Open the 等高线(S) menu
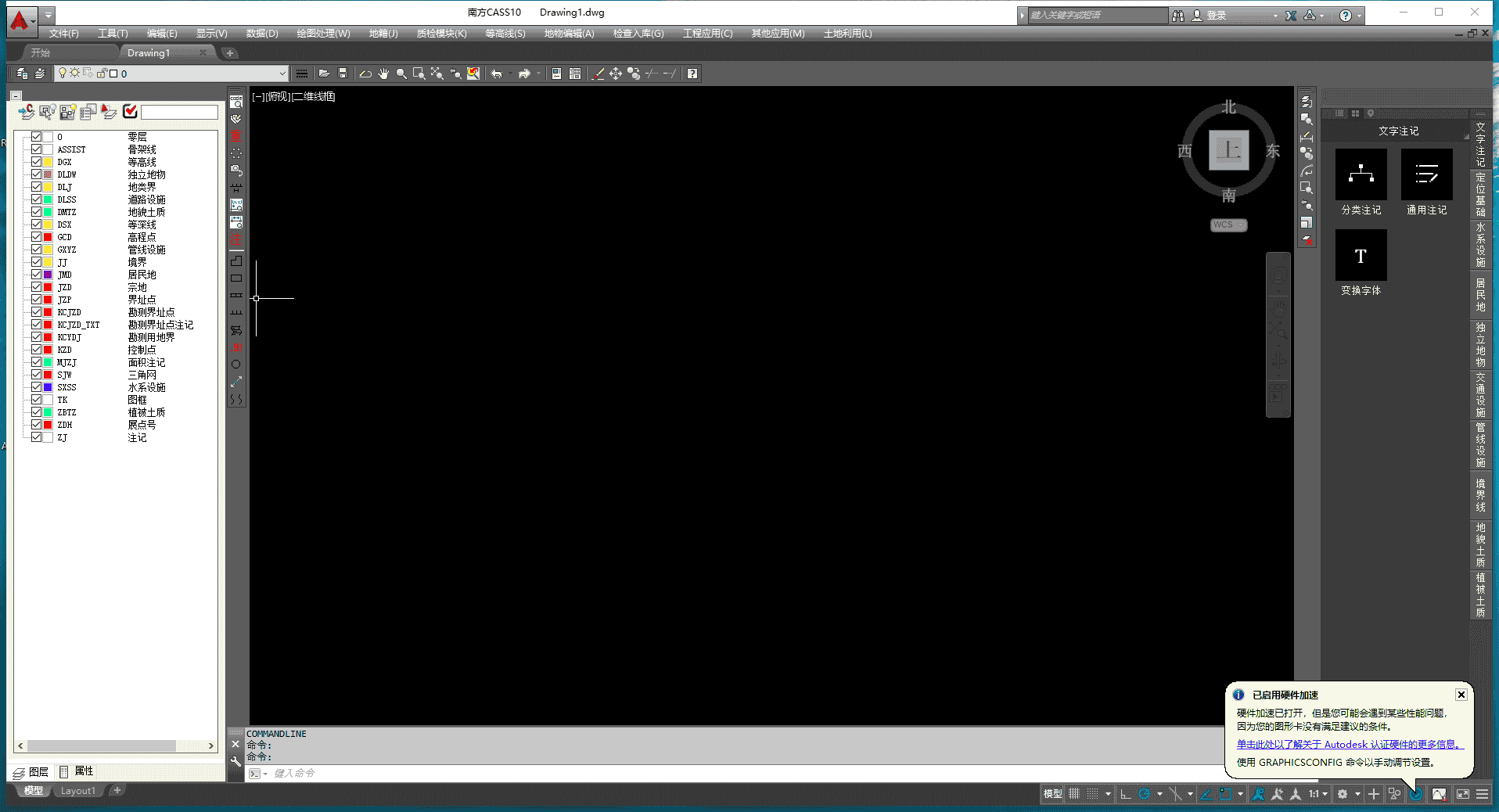 504,34
